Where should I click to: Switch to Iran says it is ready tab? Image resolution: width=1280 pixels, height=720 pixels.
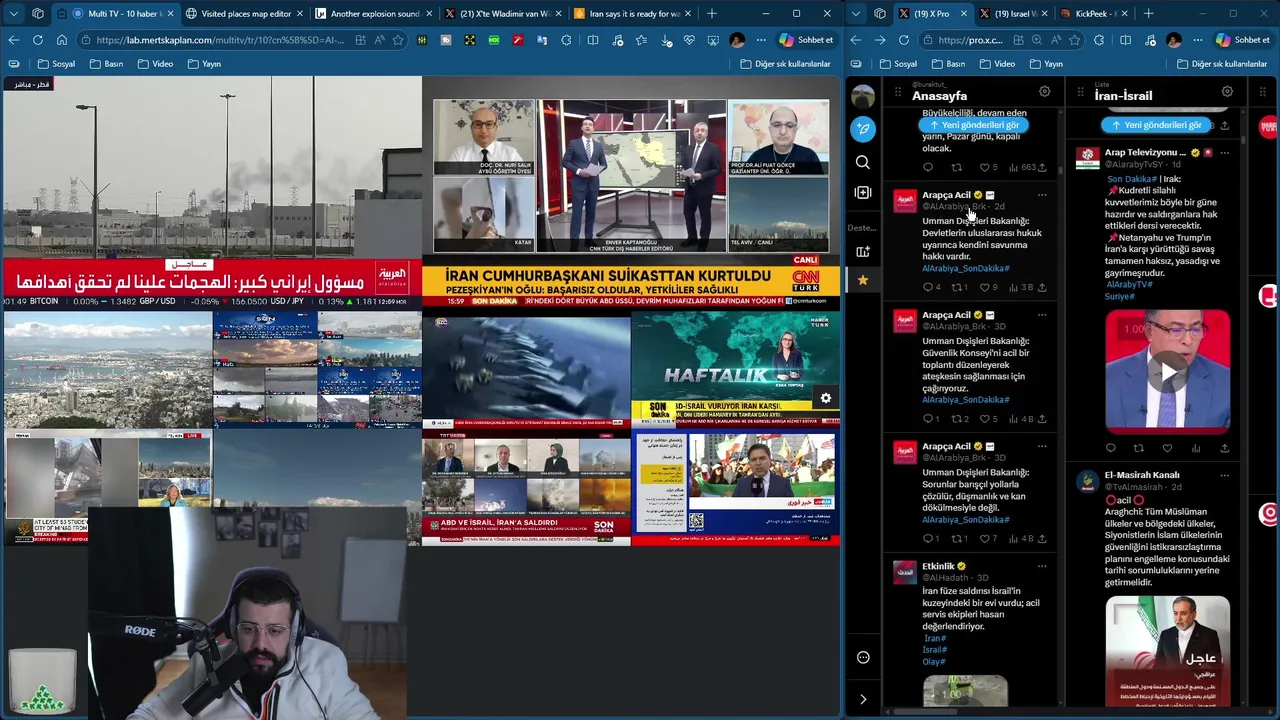pyautogui.click(x=633, y=14)
